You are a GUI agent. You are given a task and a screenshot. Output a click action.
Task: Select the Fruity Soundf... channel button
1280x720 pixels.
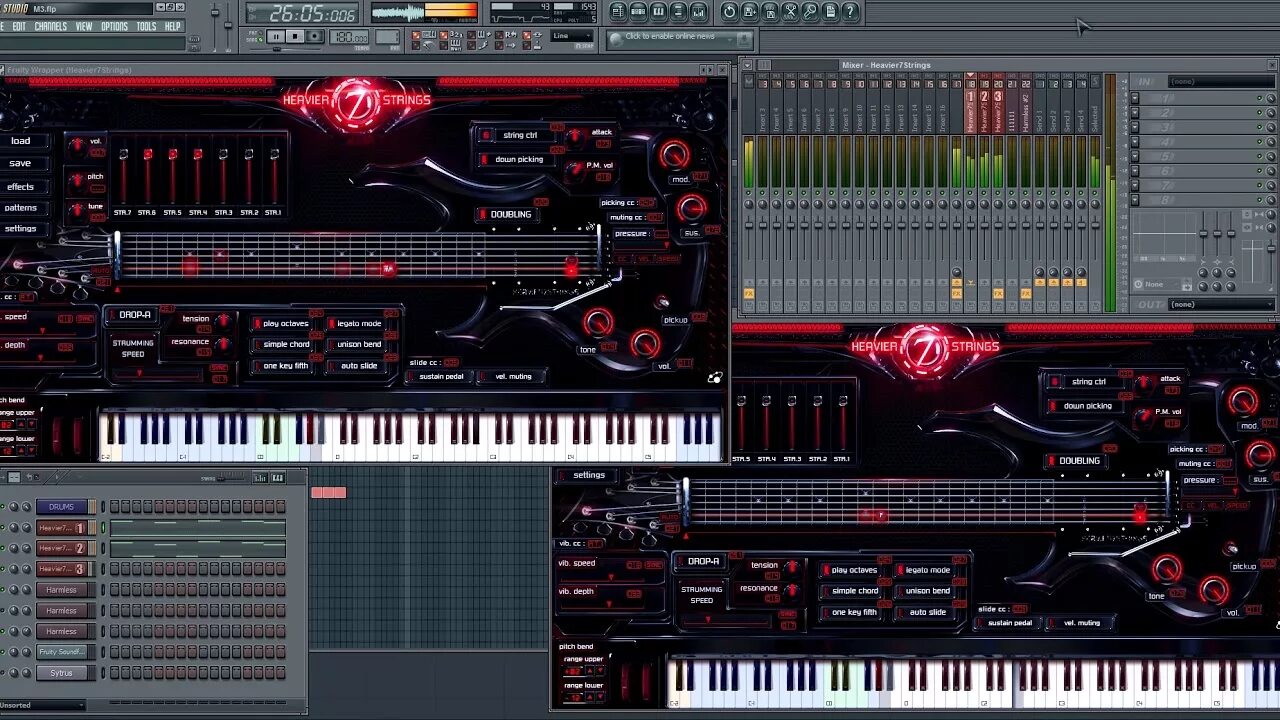pyautogui.click(x=62, y=652)
